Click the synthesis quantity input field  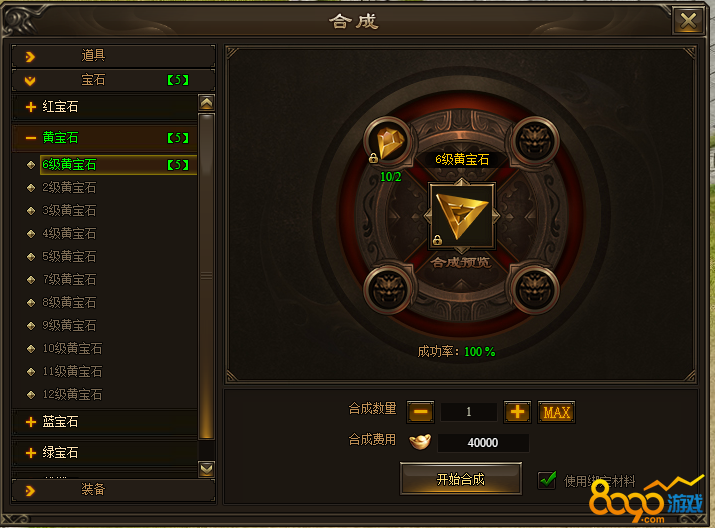[x=469, y=412]
